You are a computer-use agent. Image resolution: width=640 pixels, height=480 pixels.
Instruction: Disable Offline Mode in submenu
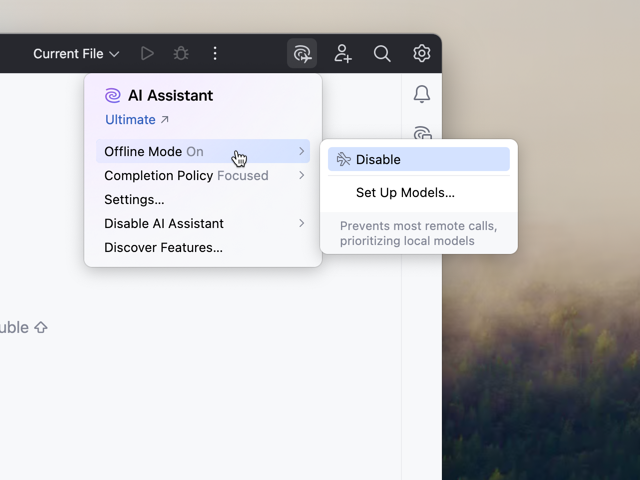coord(419,159)
